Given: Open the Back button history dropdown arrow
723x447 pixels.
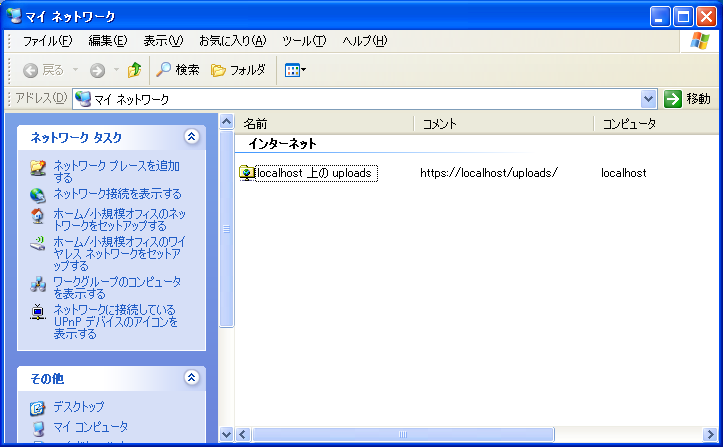Looking at the screenshot, I should 75,70.
